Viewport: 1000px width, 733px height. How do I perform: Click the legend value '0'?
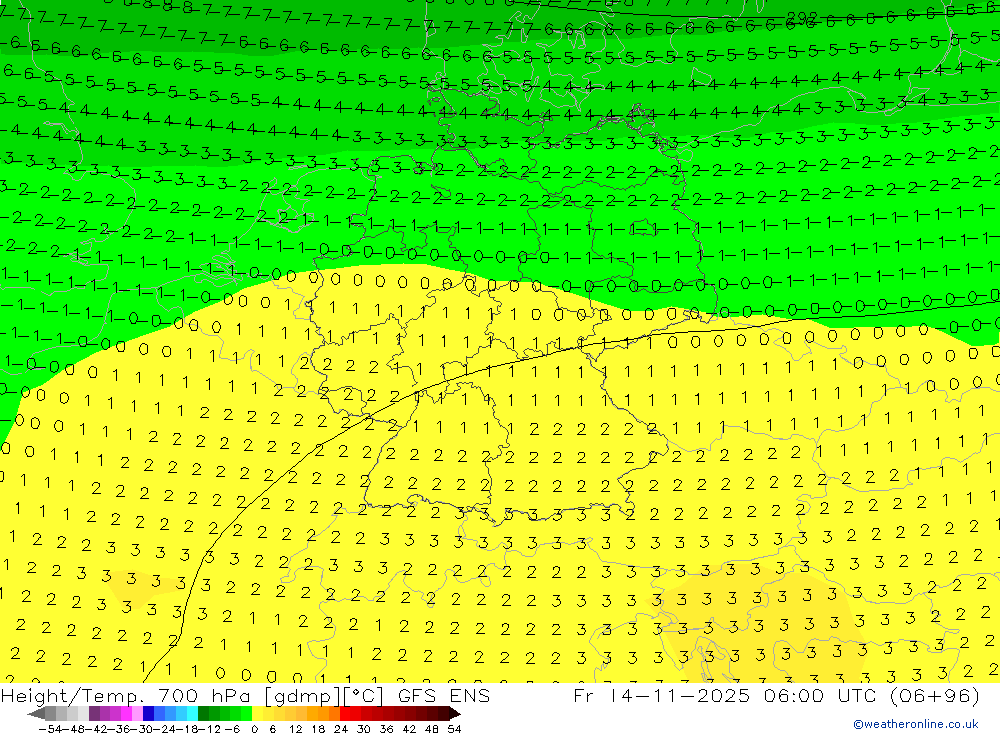[x=254, y=729]
